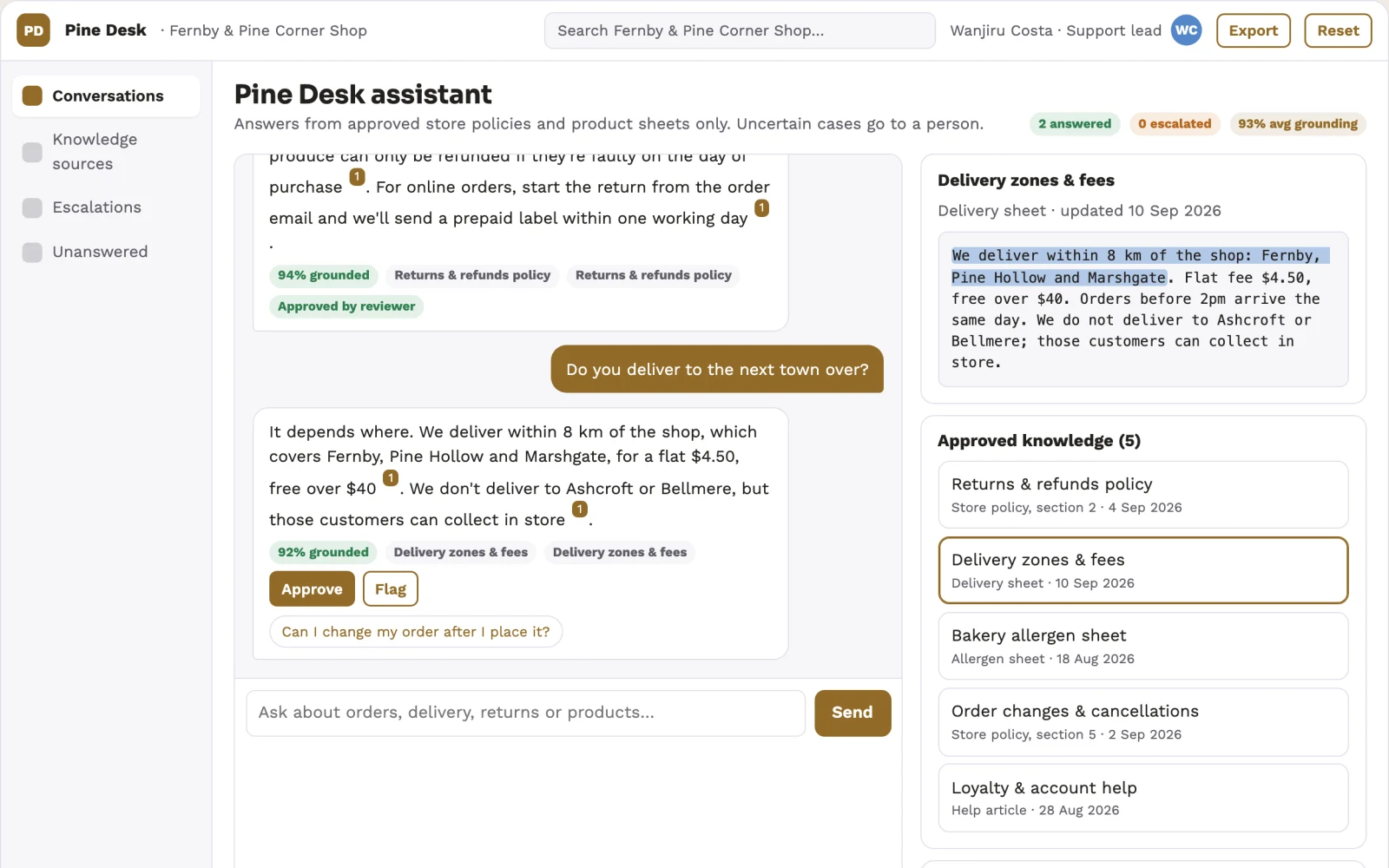
Task: Click the PD Pine Desk logo icon
Action: click(x=33, y=30)
